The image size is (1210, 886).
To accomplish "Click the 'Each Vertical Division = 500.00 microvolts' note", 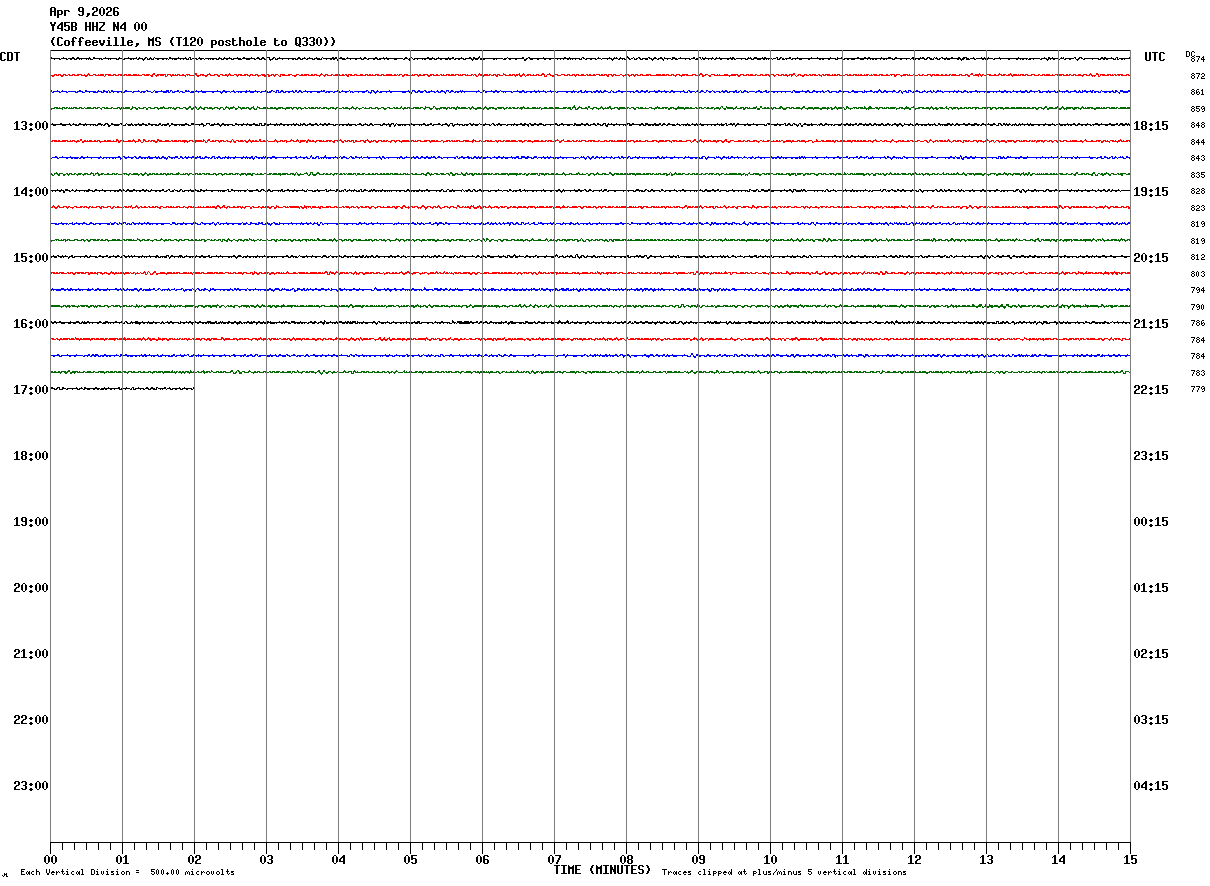I will 128,873.
